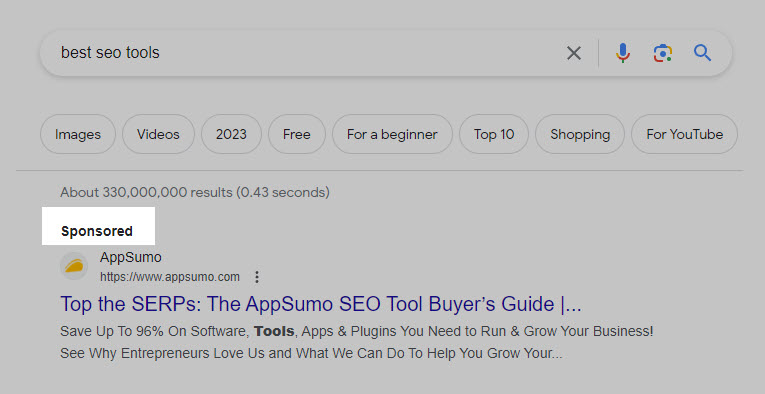Clear the search box with X icon
Image resolution: width=765 pixels, height=394 pixels.
[x=574, y=53]
